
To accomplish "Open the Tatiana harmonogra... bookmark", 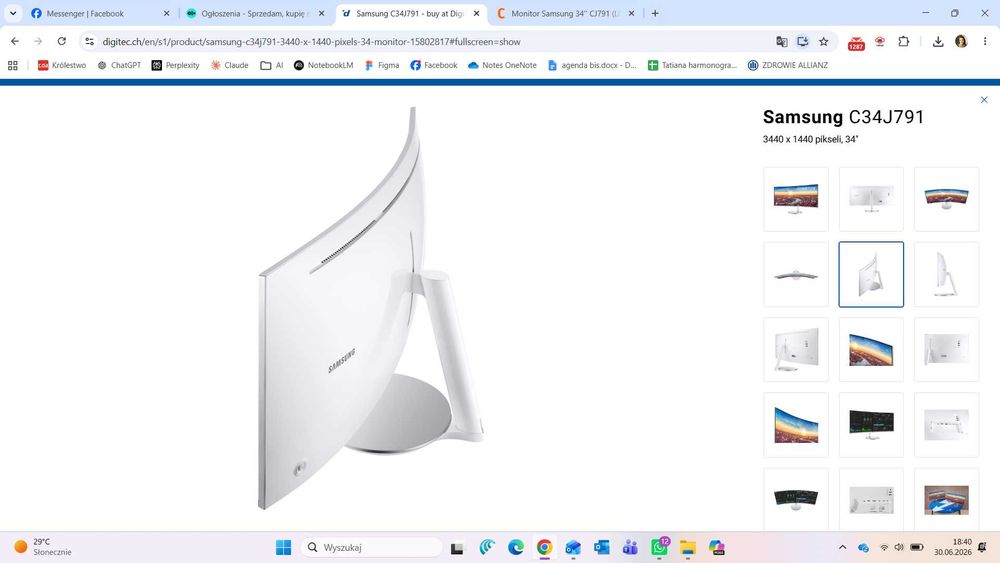I will 693,65.
